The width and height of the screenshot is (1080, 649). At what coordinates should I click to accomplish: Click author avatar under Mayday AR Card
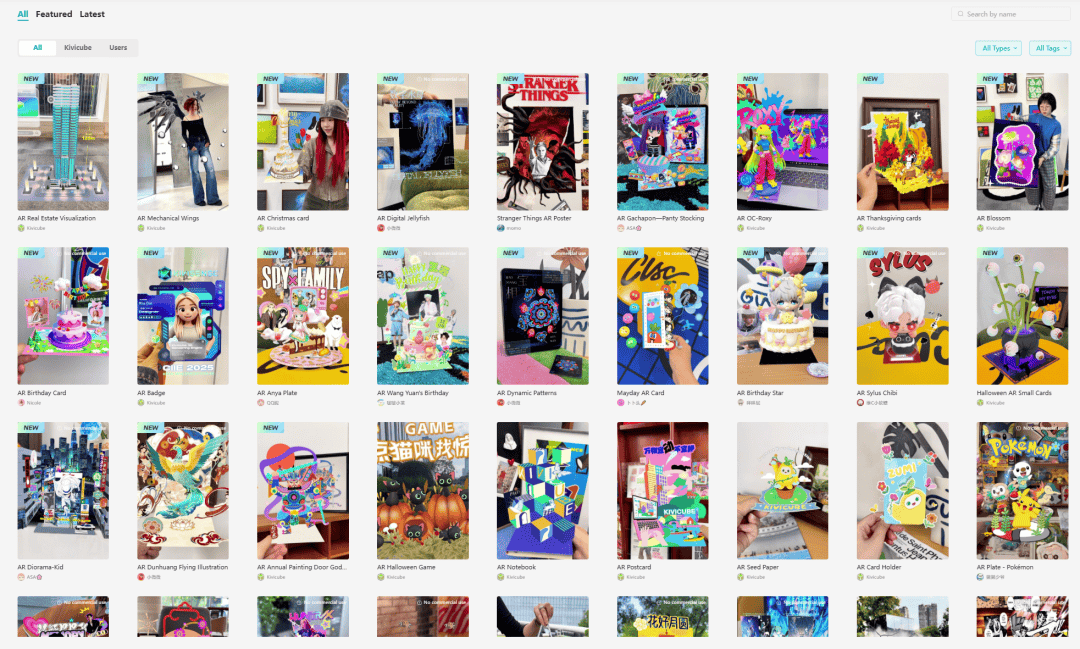[x=621, y=402]
